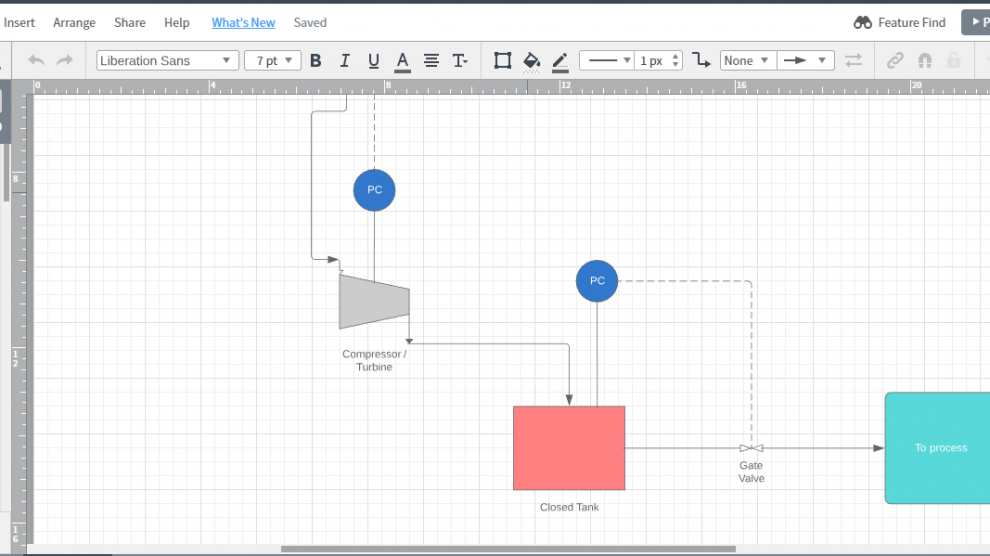Open the Insert menu
The width and height of the screenshot is (990, 556).
point(19,23)
